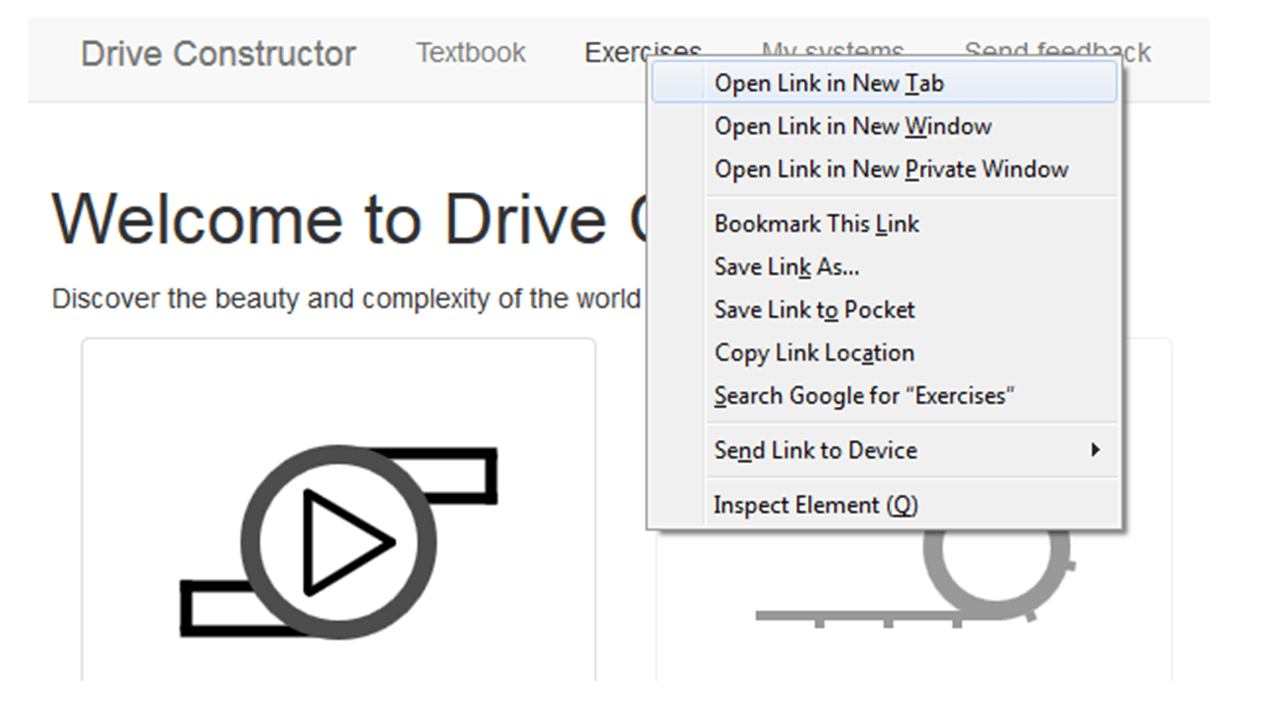Select Open Link in New Window

852,127
